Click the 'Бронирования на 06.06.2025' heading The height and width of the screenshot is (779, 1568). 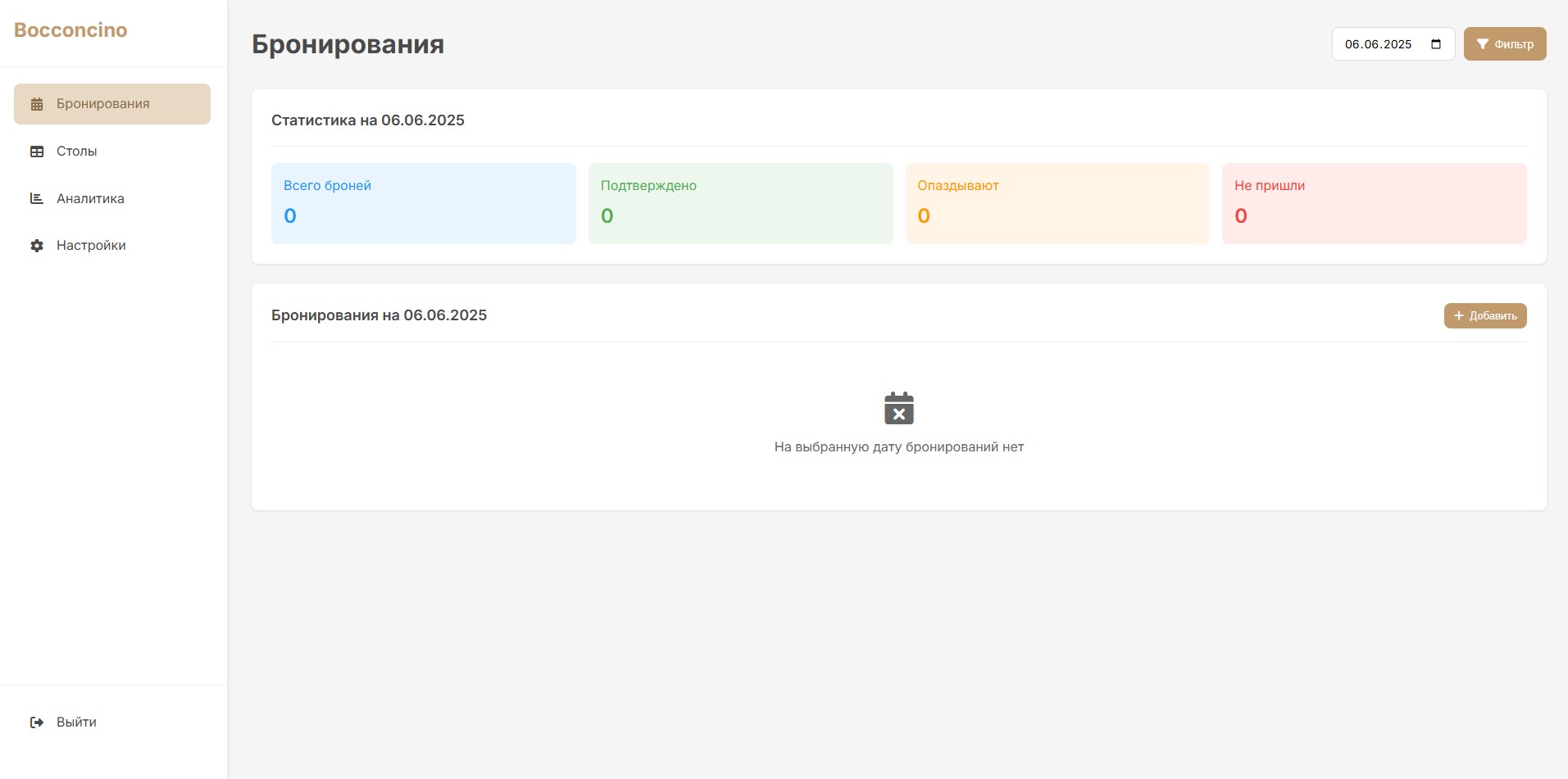[x=379, y=315]
